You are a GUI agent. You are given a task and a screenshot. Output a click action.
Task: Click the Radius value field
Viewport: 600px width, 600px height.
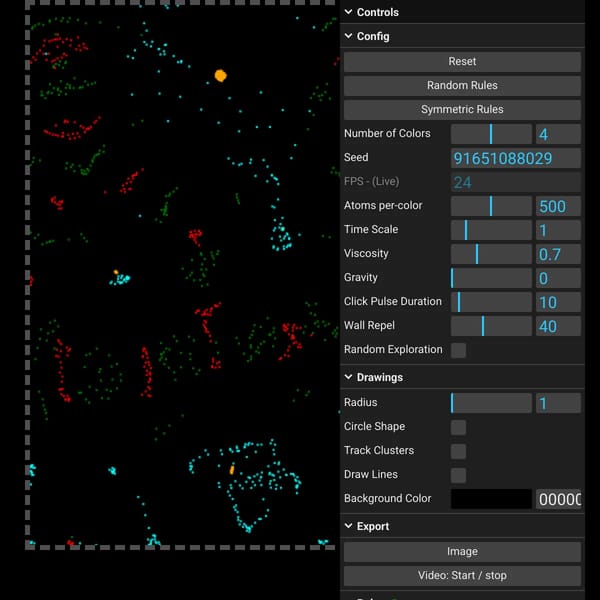tap(558, 403)
